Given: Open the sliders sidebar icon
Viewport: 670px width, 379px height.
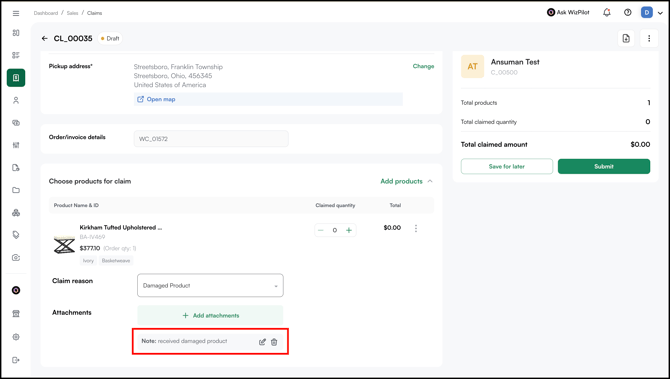Looking at the screenshot, I should [16, 145].
